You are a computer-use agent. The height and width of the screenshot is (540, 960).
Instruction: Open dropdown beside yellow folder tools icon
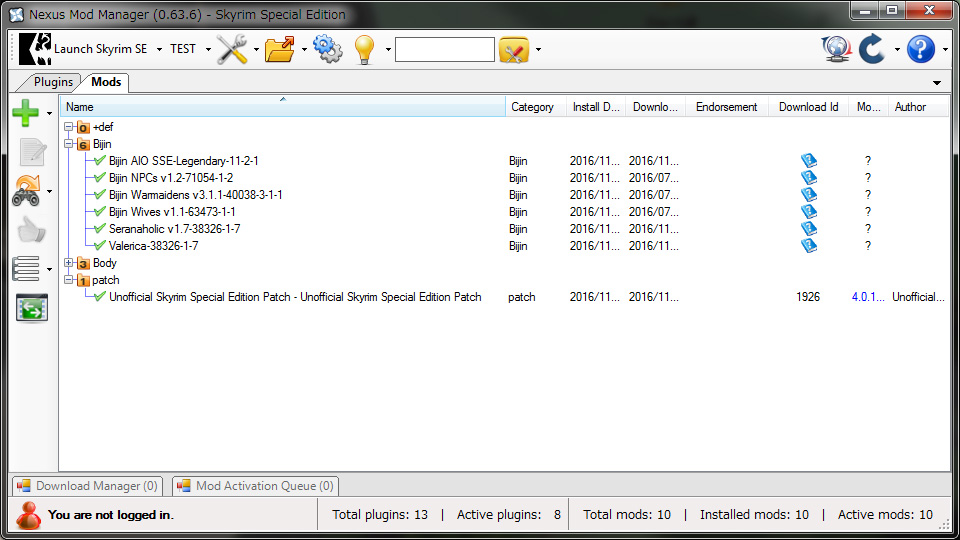click(538, 50)
